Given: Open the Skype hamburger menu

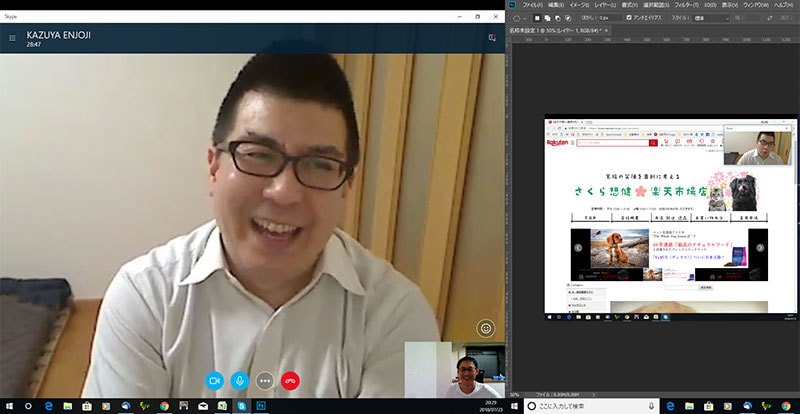Looking at the screenshot, I should point(12,38).
